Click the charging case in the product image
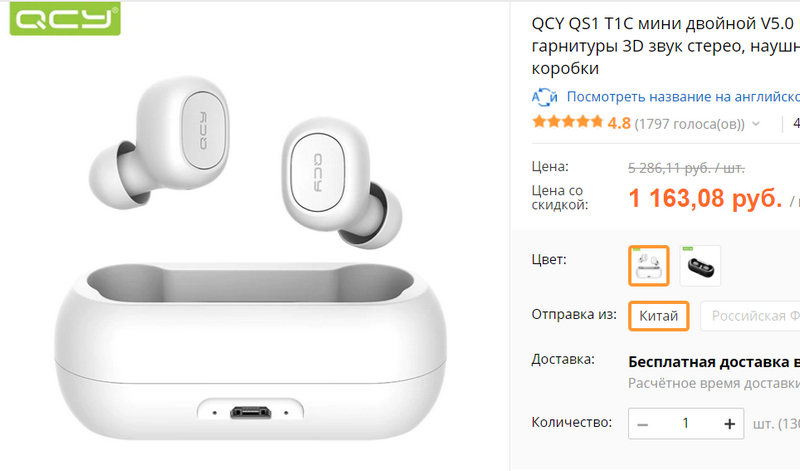 point(251,351)
